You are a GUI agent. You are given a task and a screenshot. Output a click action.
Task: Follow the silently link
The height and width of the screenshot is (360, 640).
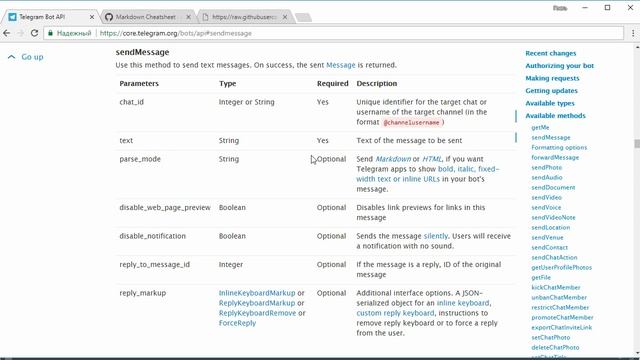coord(436,236)
